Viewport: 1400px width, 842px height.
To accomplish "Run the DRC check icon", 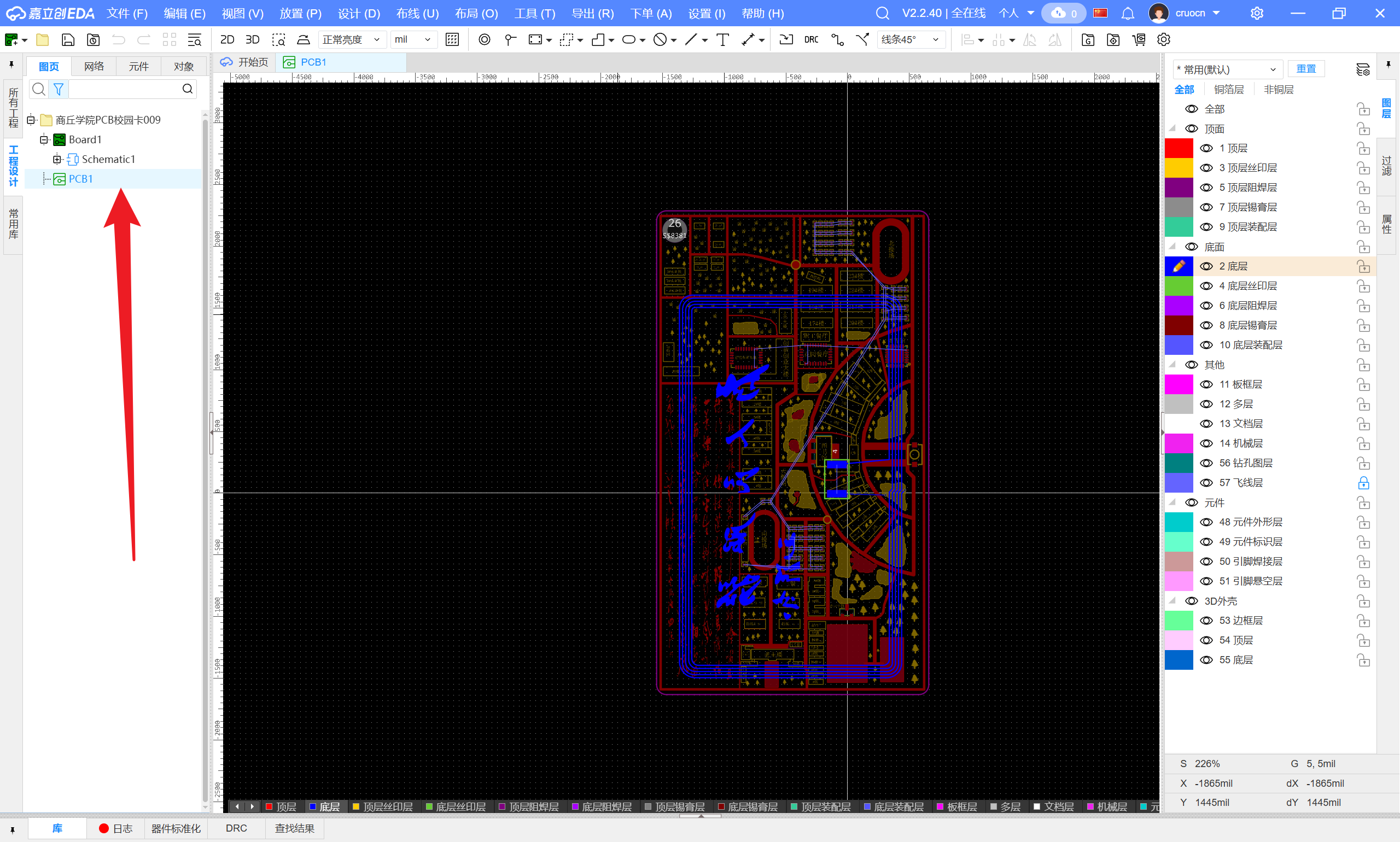I will 811,40.
